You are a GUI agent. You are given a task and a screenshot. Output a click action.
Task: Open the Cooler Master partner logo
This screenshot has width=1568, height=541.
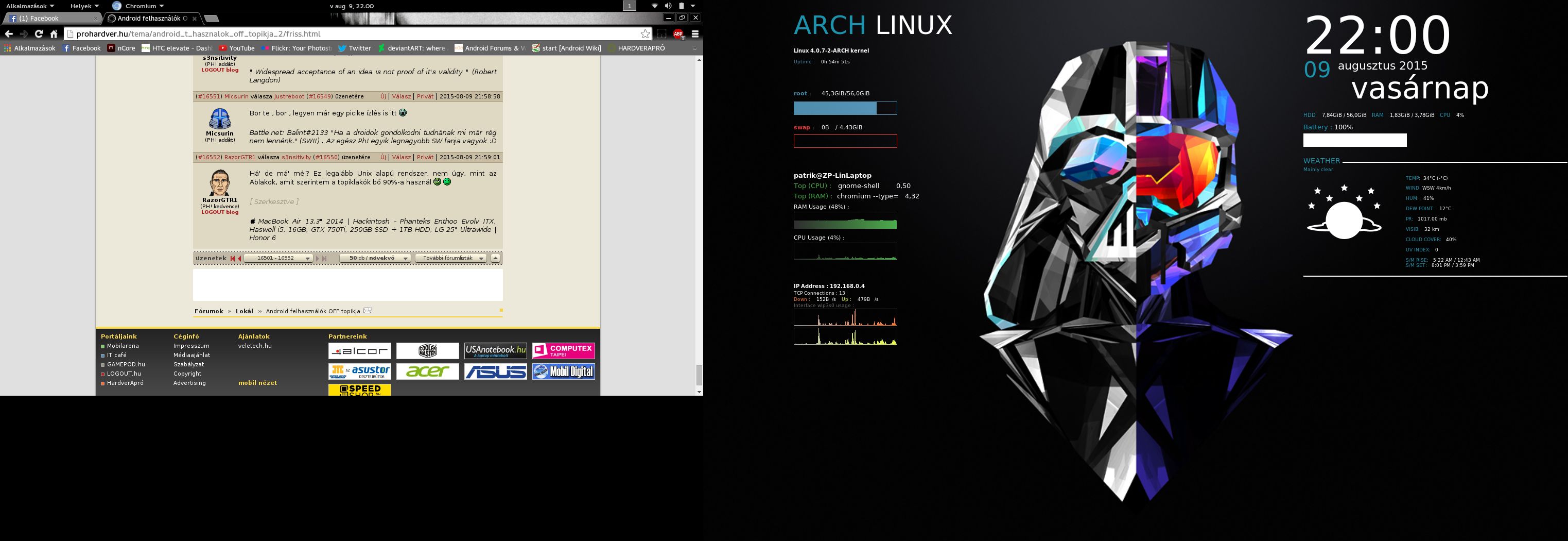pyautogui.click(x=427, y=351)
